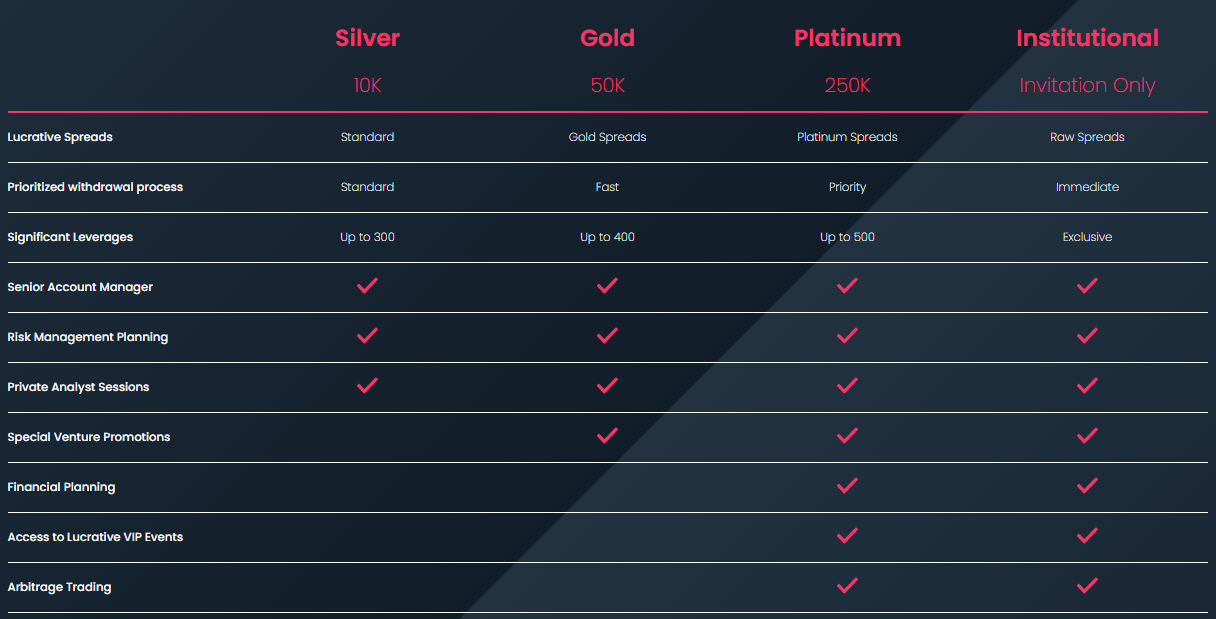Click Platinum's Arbitrage Trading checkmark
Viewport: 1216px width, 619px height.
pyautogui.click(x=847, y=586)
